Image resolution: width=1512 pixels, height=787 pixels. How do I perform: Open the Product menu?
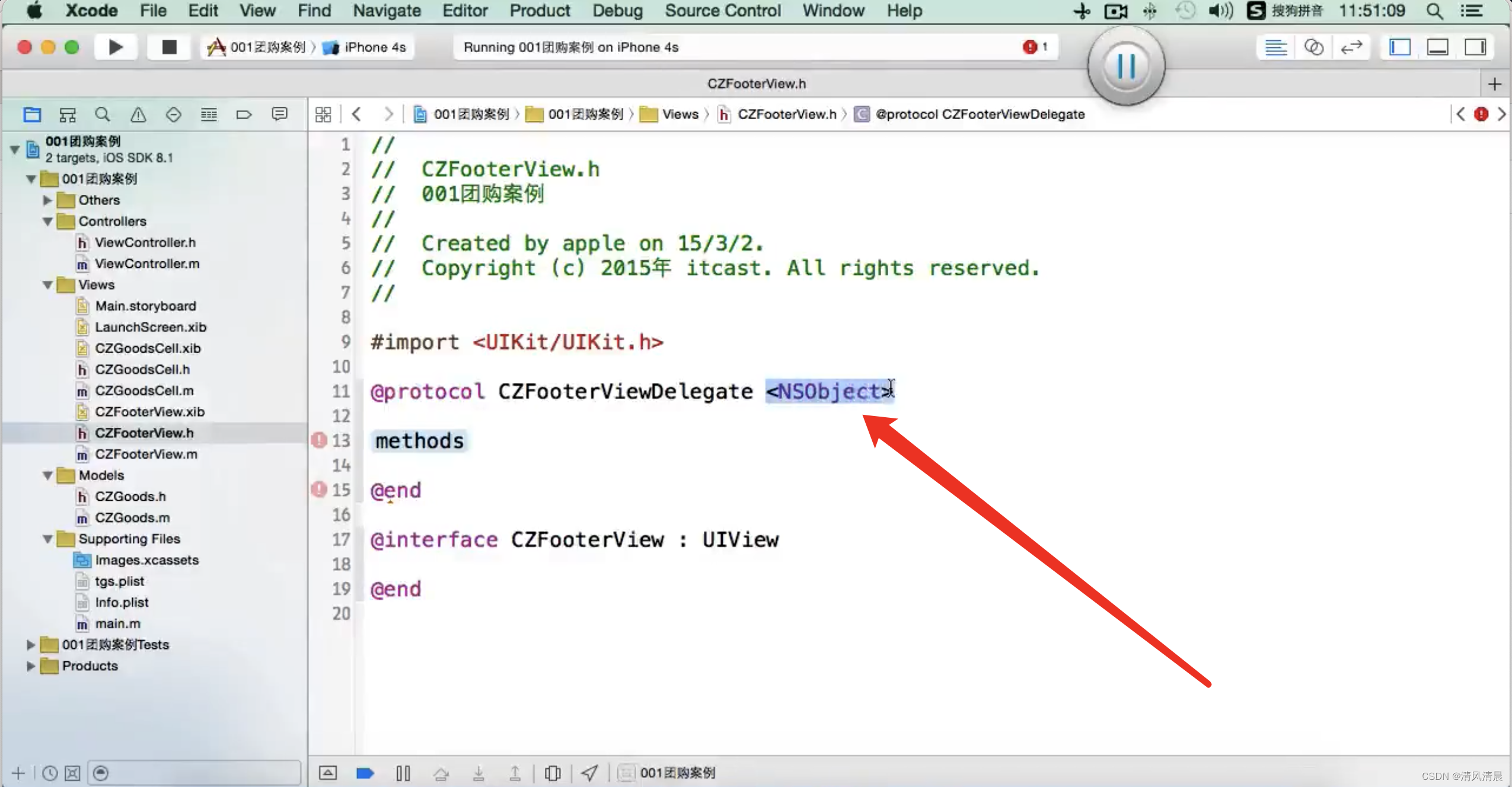pos(540,11)
